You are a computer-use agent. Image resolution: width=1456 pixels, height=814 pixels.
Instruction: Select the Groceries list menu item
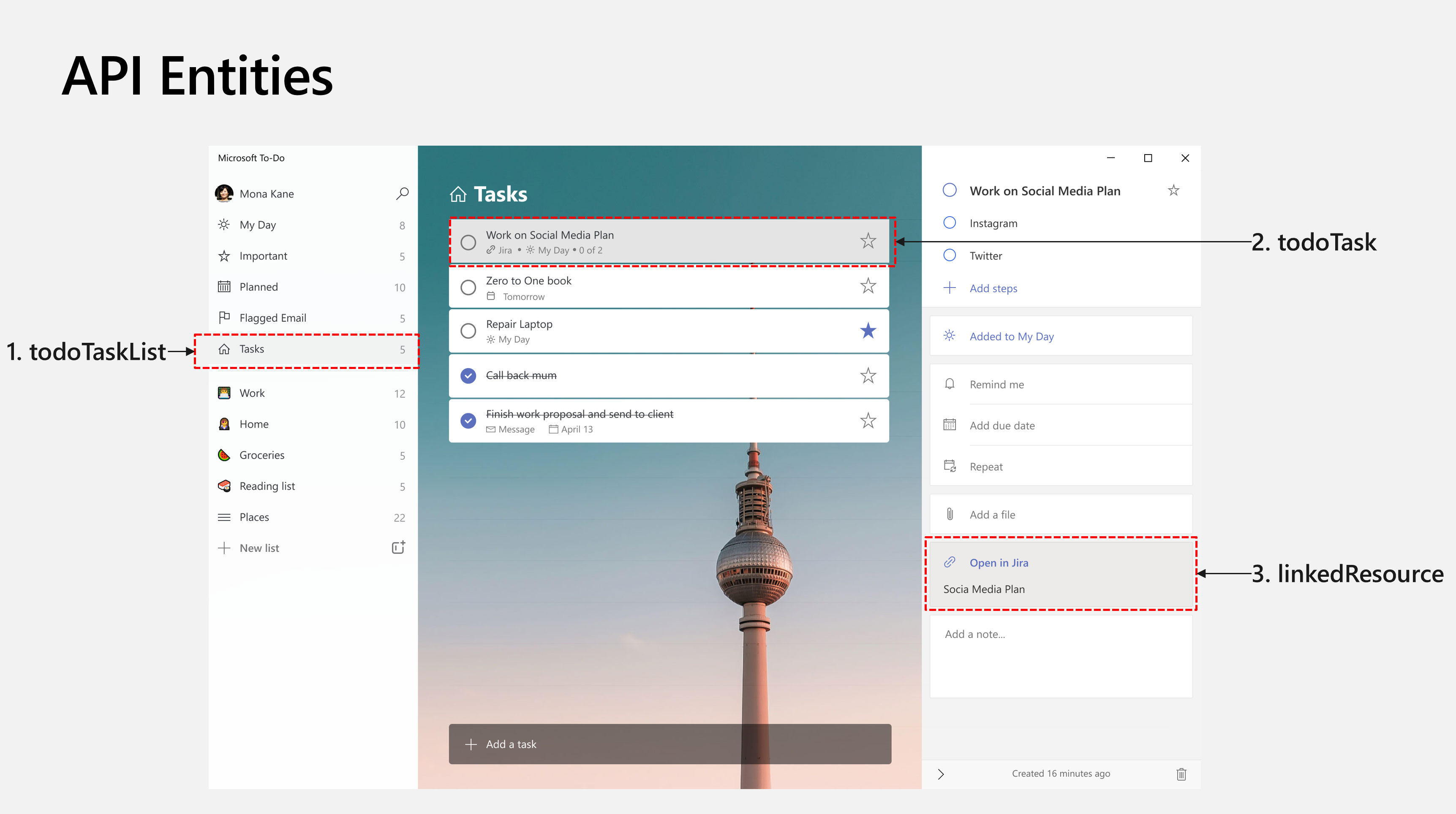(x=262, y=454)
